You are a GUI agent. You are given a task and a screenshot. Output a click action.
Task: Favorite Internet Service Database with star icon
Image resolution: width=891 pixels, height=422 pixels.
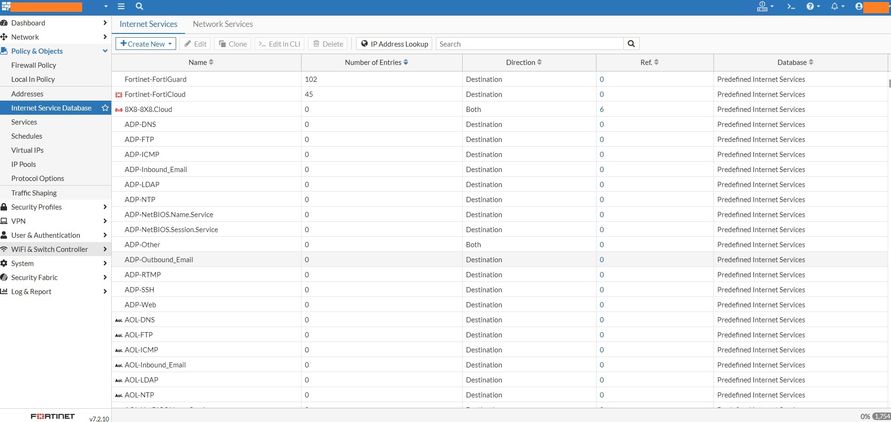coord(105,108)
